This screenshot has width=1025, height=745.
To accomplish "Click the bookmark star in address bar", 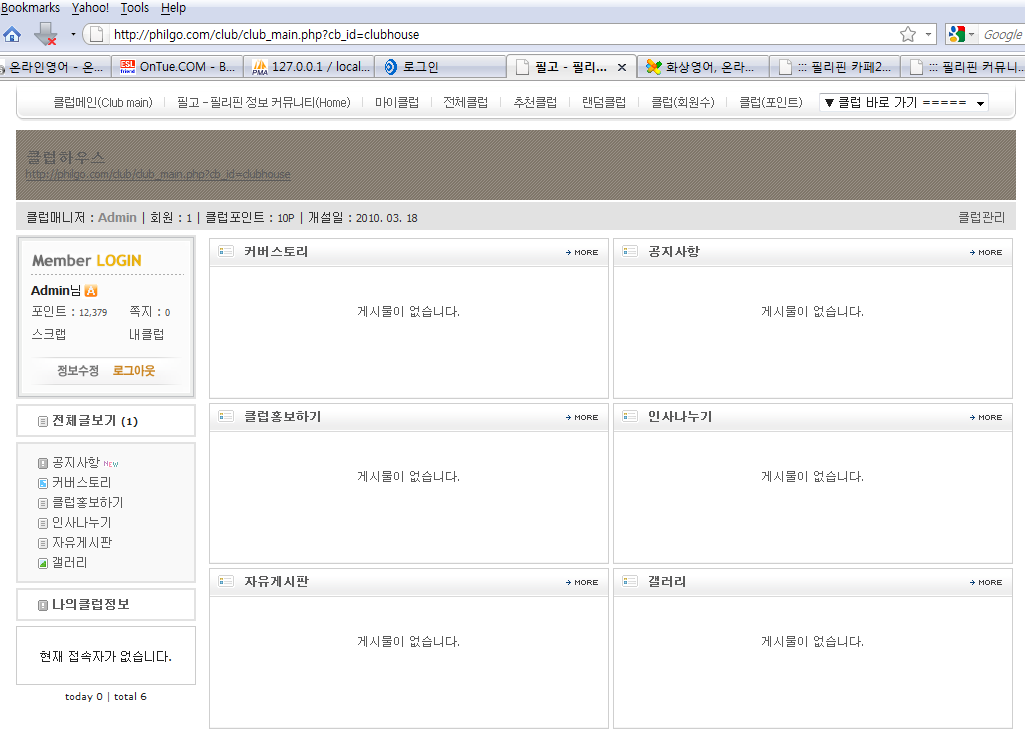I will (x=907, y=34).
